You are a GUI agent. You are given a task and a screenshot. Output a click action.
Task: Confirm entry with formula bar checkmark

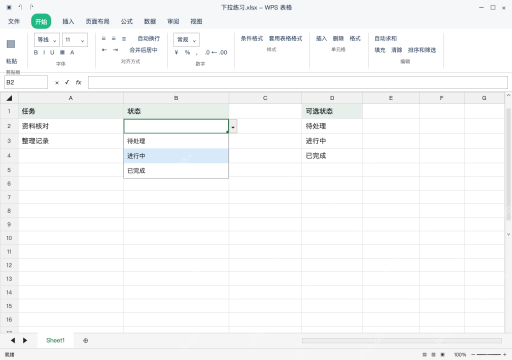(x=67, y=82)
